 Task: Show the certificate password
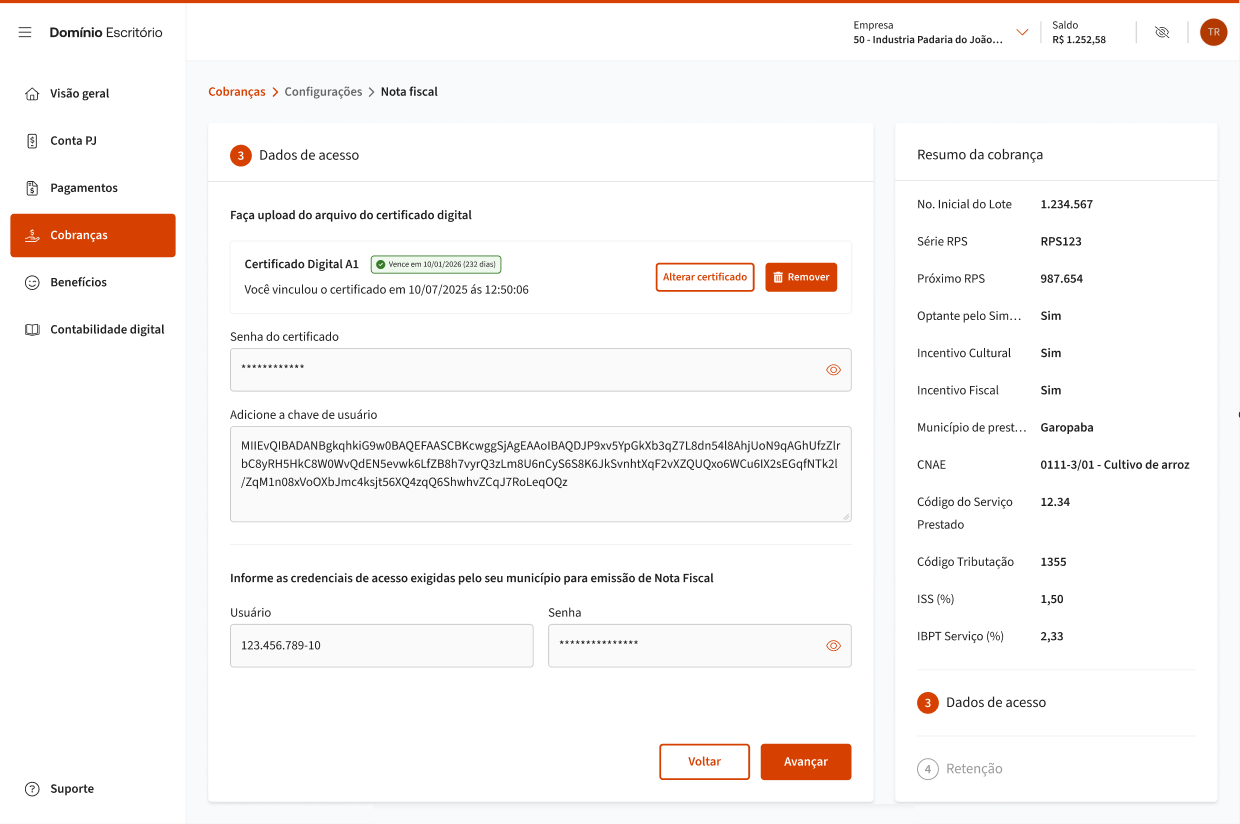point(833,370)
